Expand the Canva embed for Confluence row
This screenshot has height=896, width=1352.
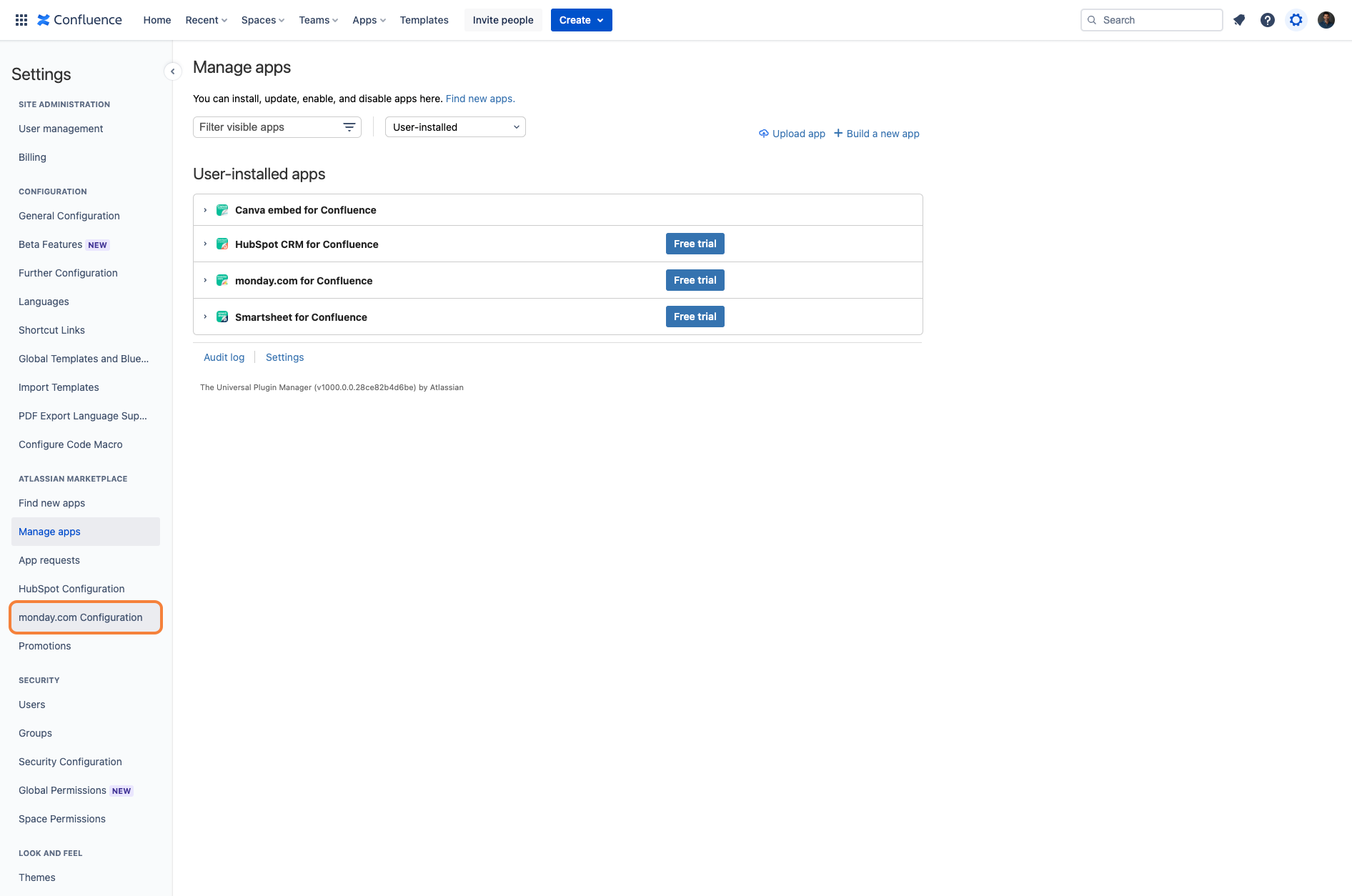205,210
